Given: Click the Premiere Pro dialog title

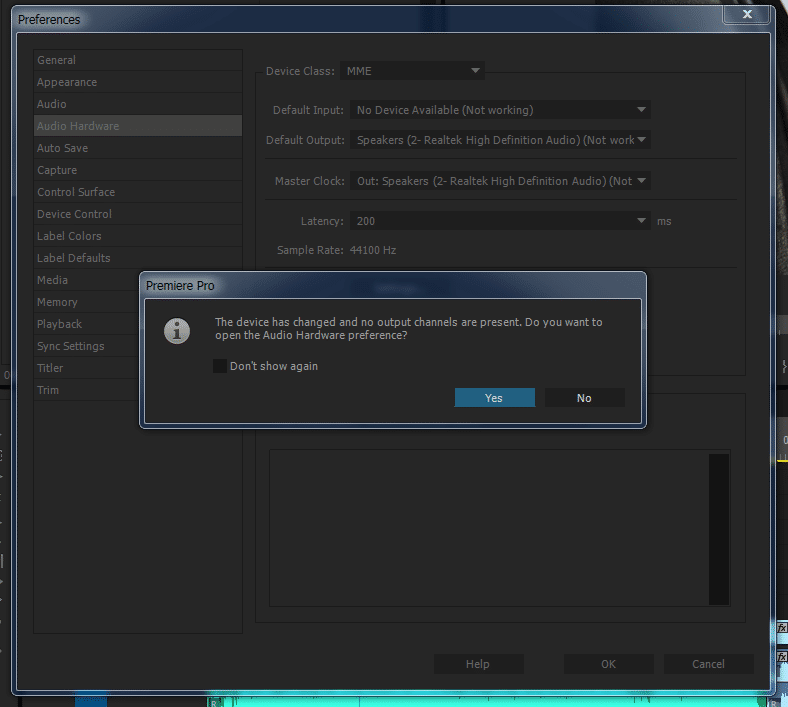Looking at the screenshot, I should (180, 285).
